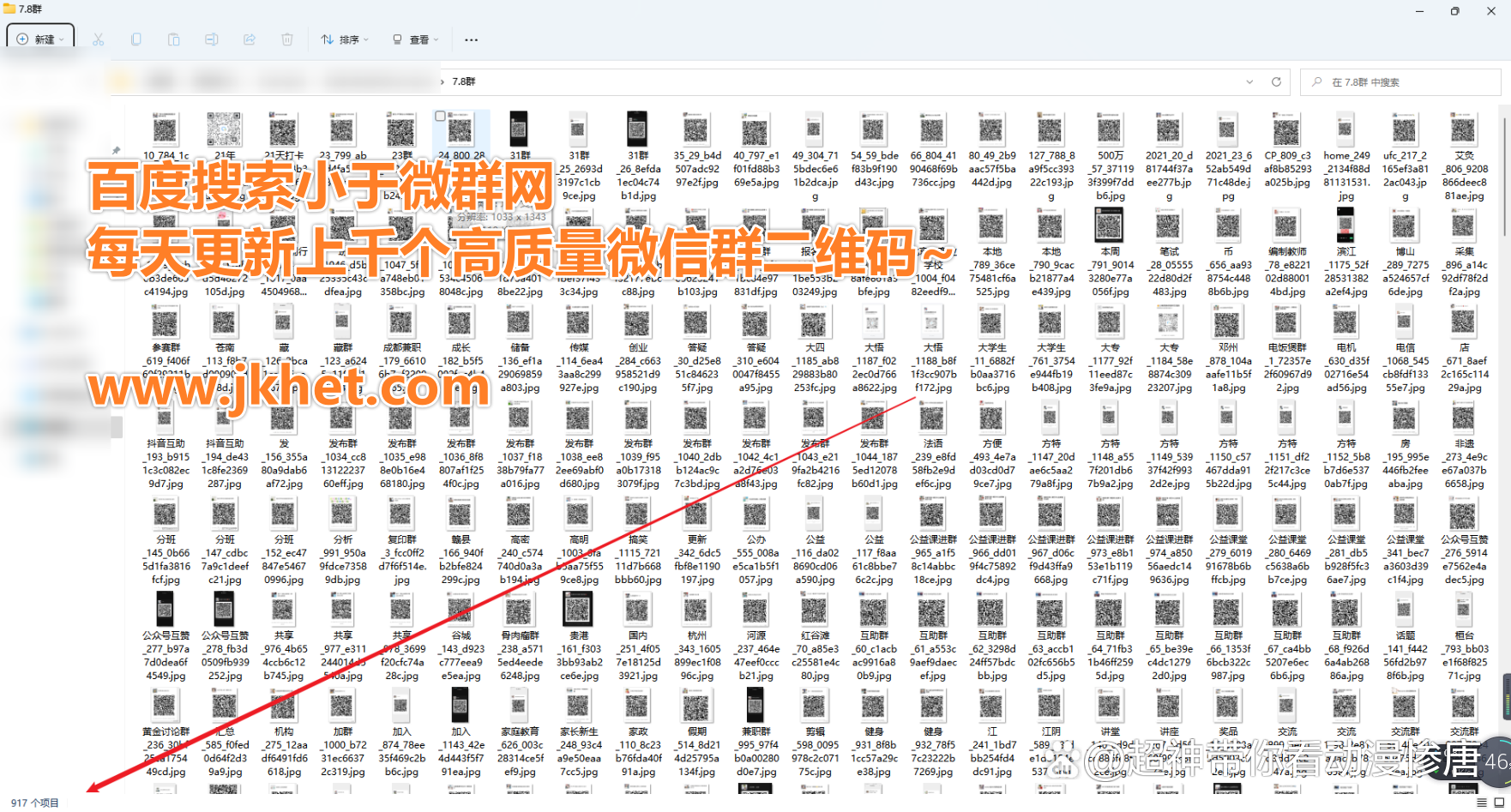Select the 杭州_343_1605 file
The height and width of the screenshot is (812, 1511).
[697, 636]
